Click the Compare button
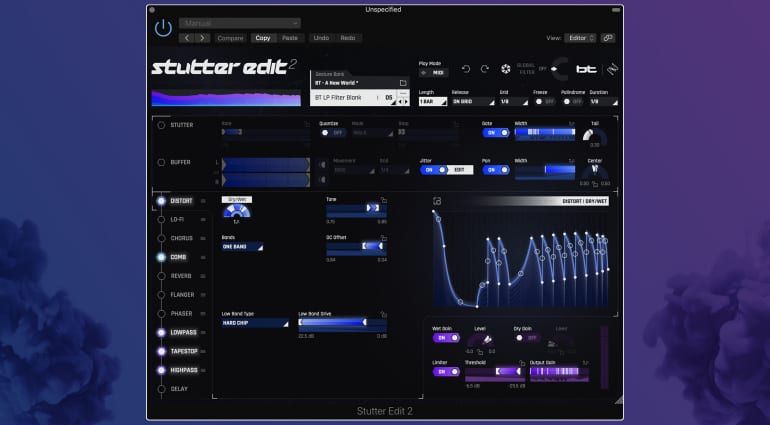770x425 pixels. [230, 38]
